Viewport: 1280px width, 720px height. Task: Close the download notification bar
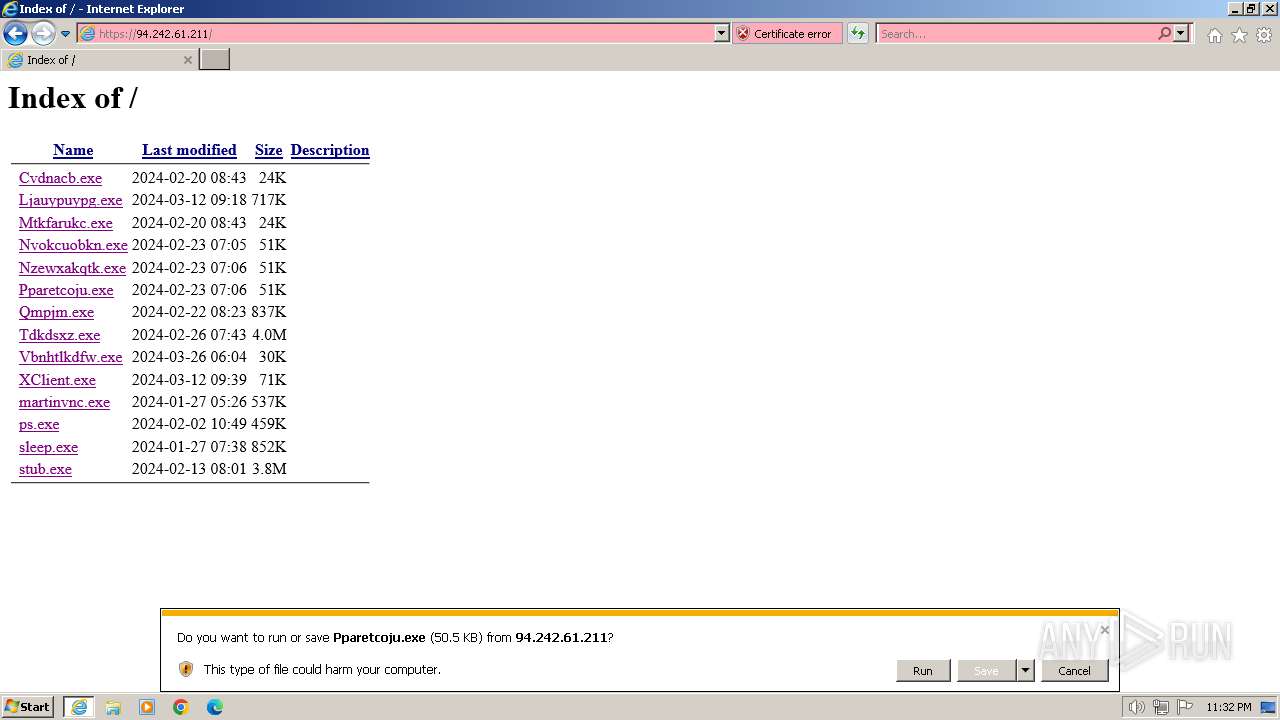[1104, 630]
